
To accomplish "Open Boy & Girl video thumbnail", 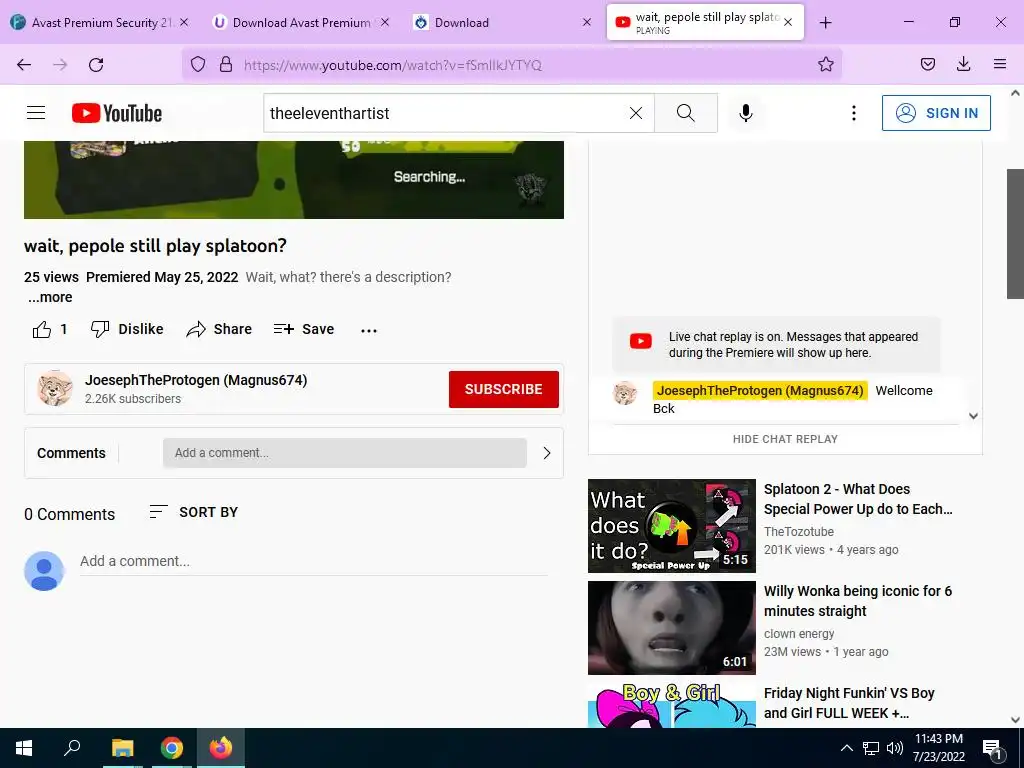I will coord(671,705).
